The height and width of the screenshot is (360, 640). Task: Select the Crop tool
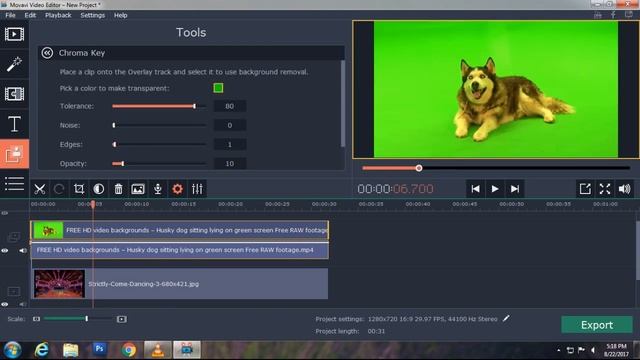click(x=79, y=189)
